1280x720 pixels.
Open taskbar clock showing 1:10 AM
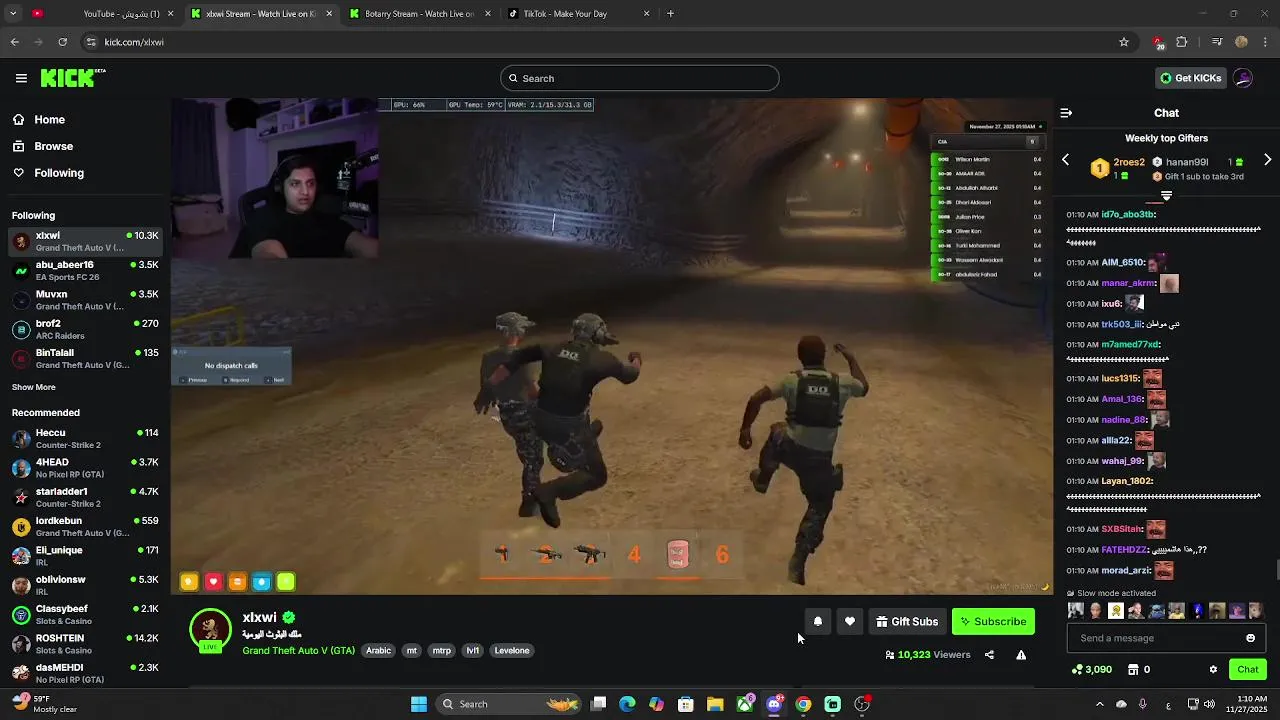pyautogui.click(x=1252, y=704)
